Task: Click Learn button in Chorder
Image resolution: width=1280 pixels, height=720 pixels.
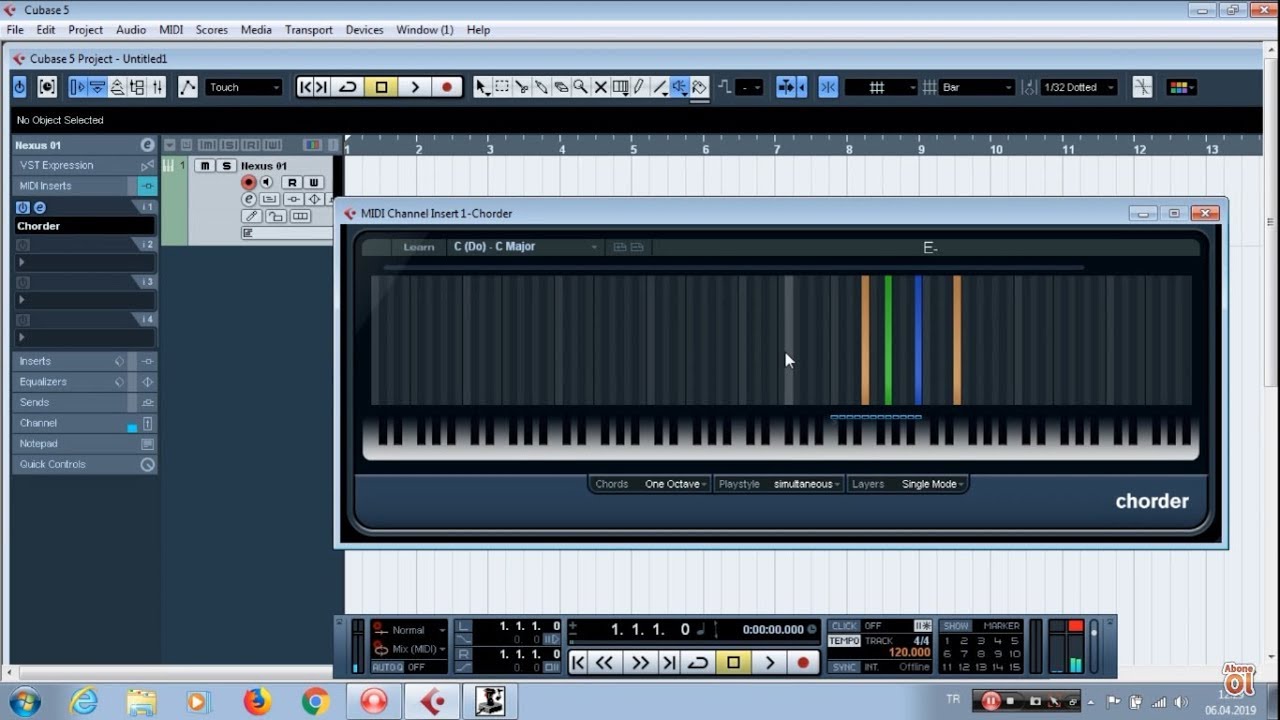Action: [x=418, y=246]
